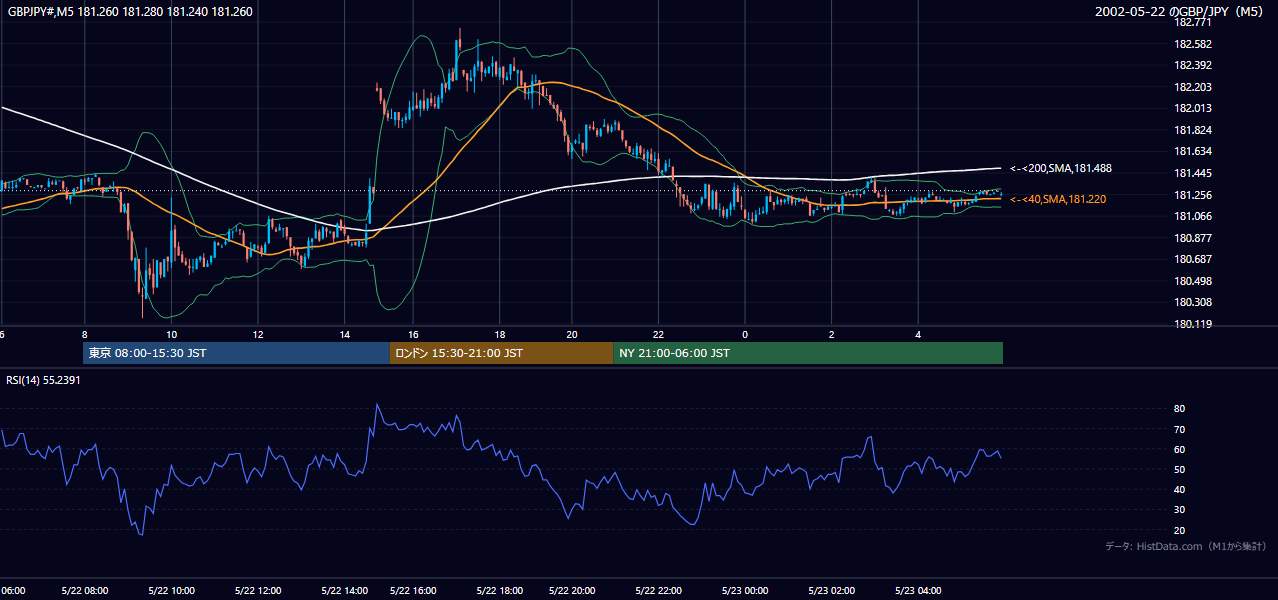Click hour label 12 under price chart
Viewport: 1278px width, 600px height.
(x=258, y=334)
